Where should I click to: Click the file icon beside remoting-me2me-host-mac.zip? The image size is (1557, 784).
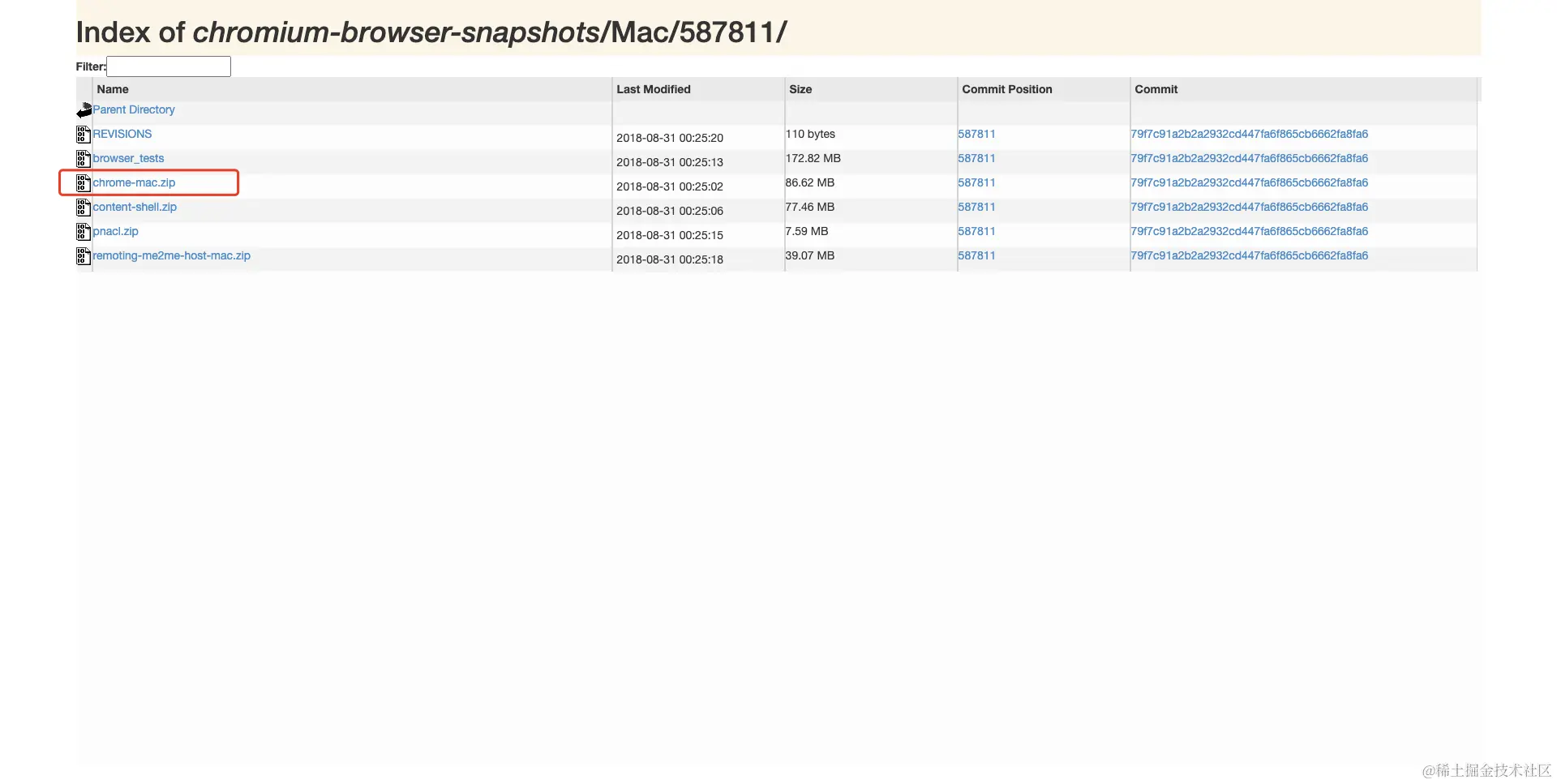(84, 256)
